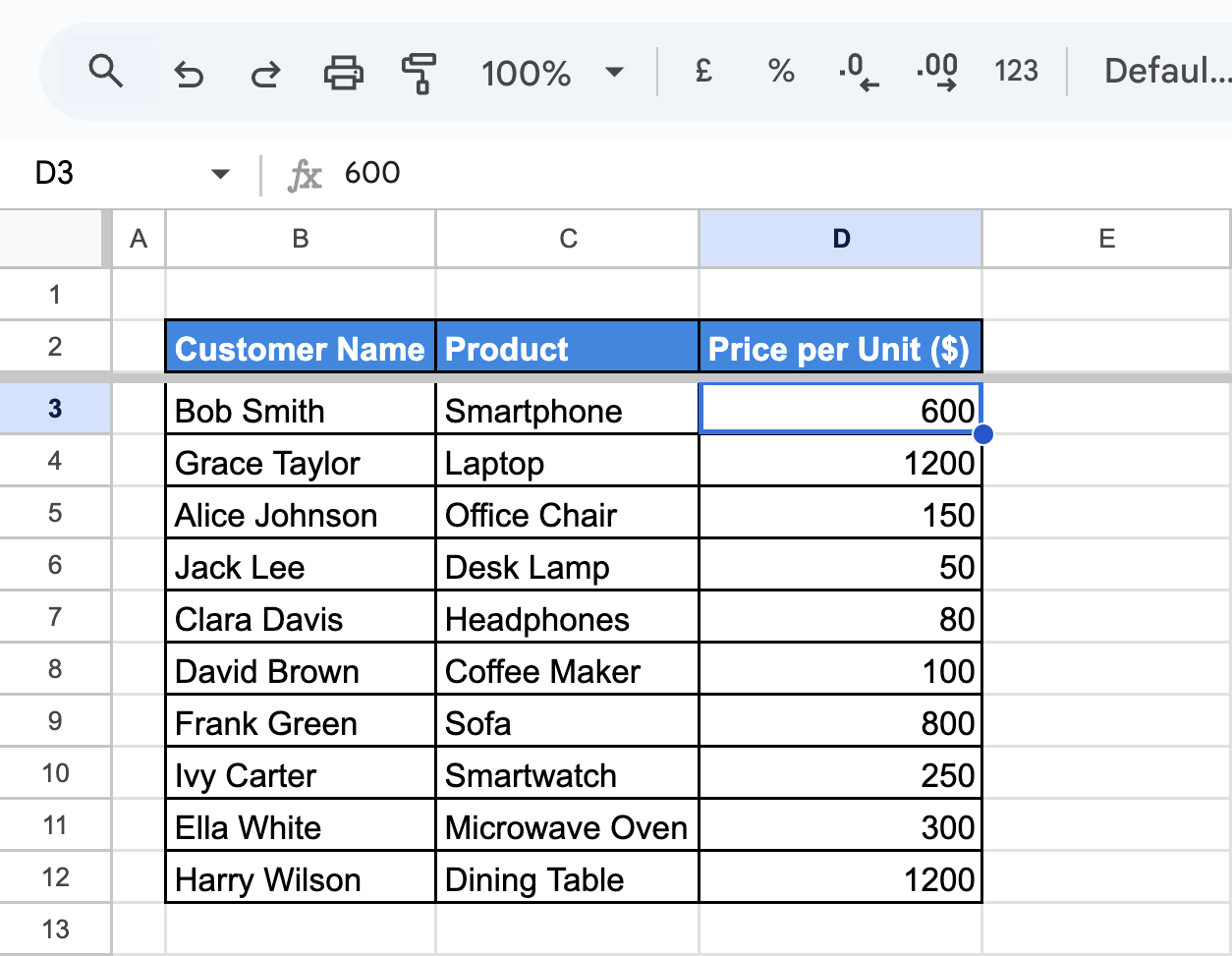Format as currency with pound icon
This screenshot has width=1232, height=956.
coord(703,71)
